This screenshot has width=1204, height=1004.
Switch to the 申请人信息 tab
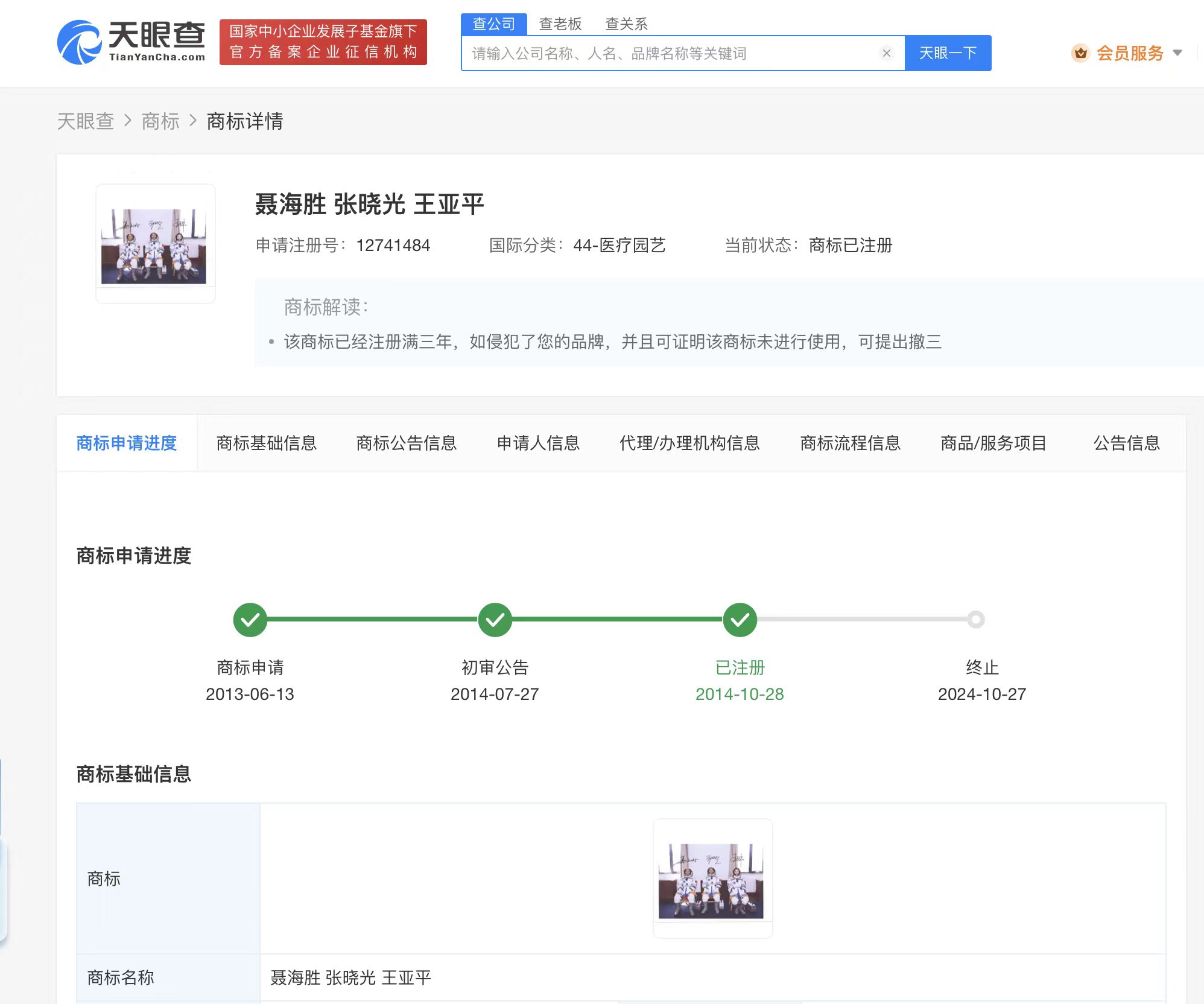coord(537,443)
